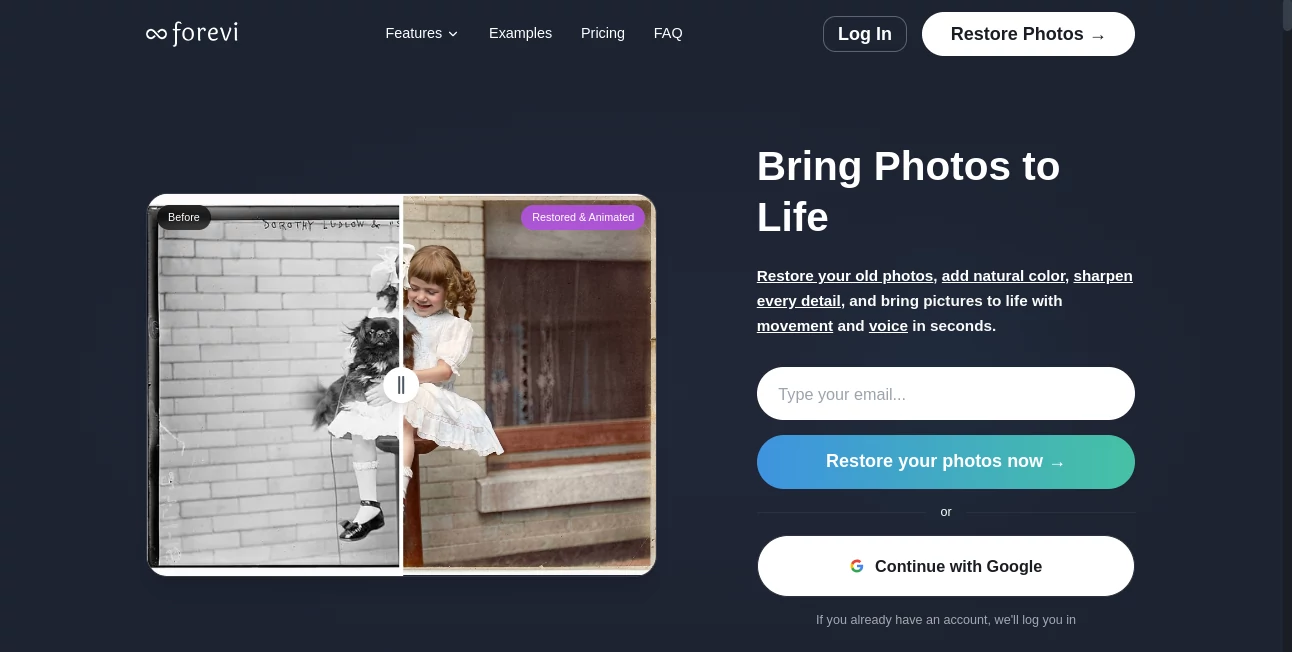Screen dimensions: 1292x652
Task: Click the Log In button
Action: 864,34
